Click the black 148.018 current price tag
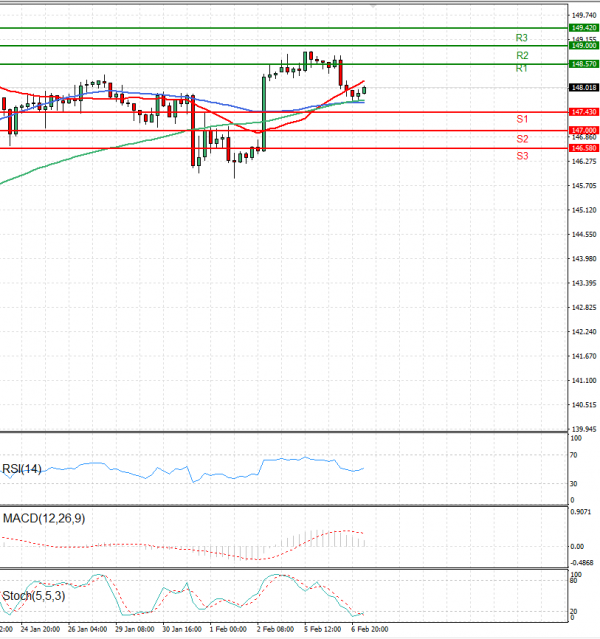The width and height of the screenshot is (600, 639). tap(584, 88)
